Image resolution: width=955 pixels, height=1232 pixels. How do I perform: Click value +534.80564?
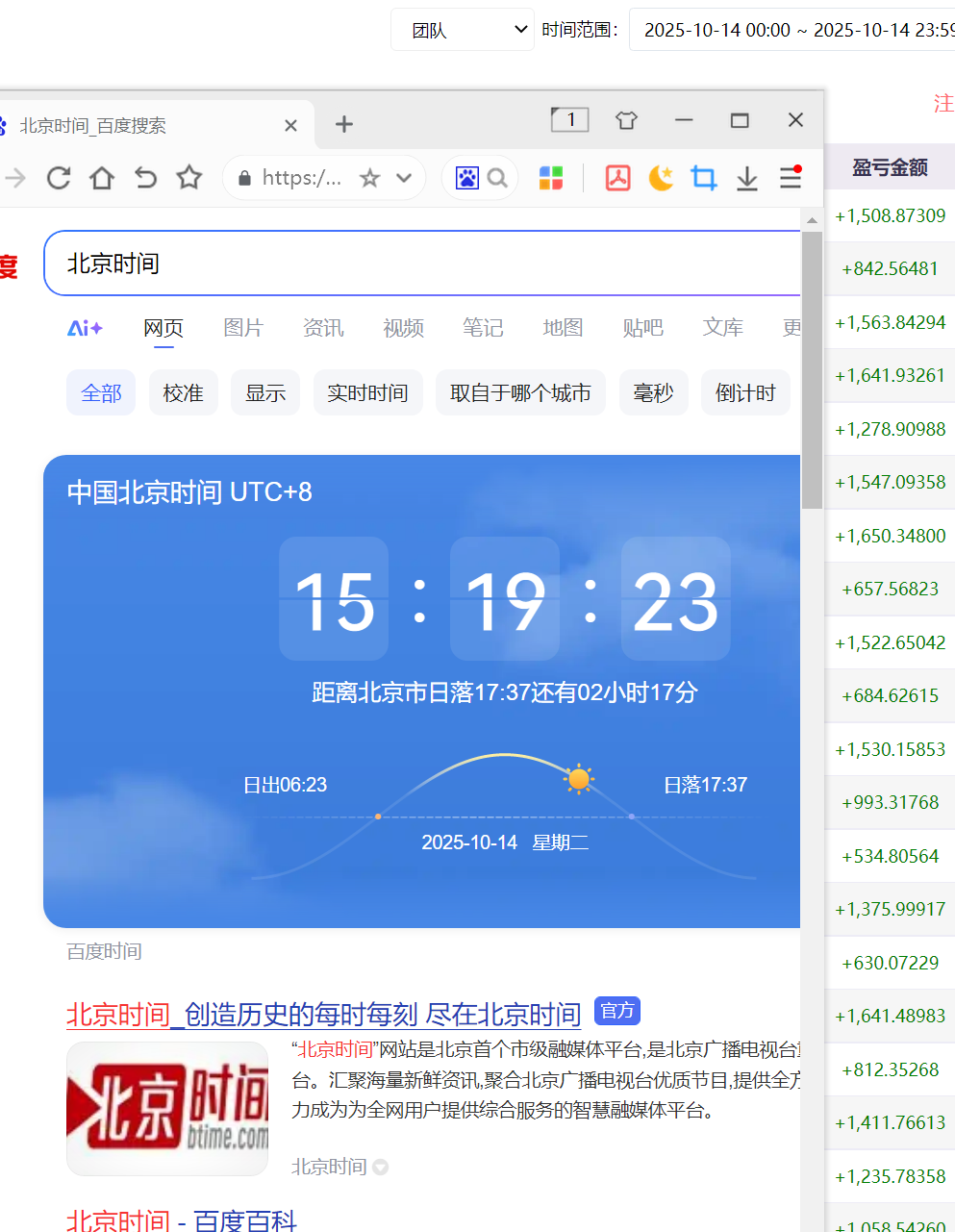click(x=890, y=856)
